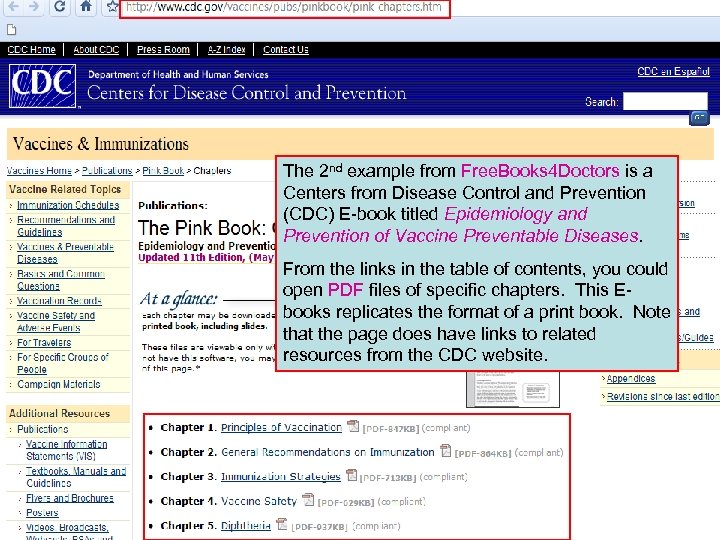Open Publications under Additional Resources

point(43,429)
